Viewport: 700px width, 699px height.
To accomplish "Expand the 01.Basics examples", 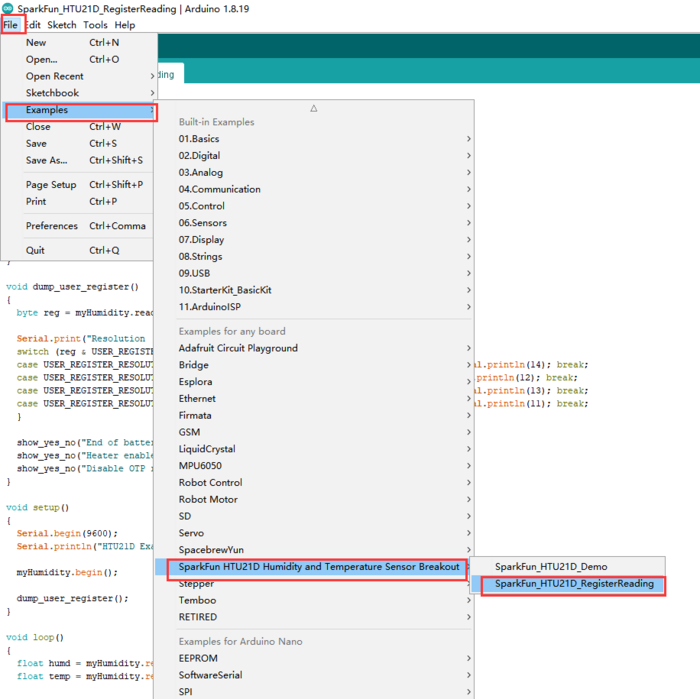I will click(314, 139).
